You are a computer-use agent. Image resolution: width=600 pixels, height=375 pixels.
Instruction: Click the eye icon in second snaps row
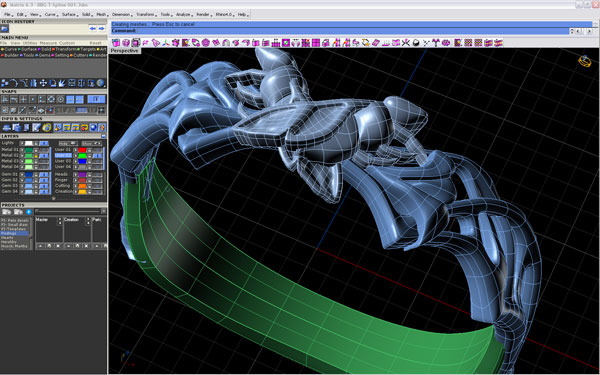(41, 111)
